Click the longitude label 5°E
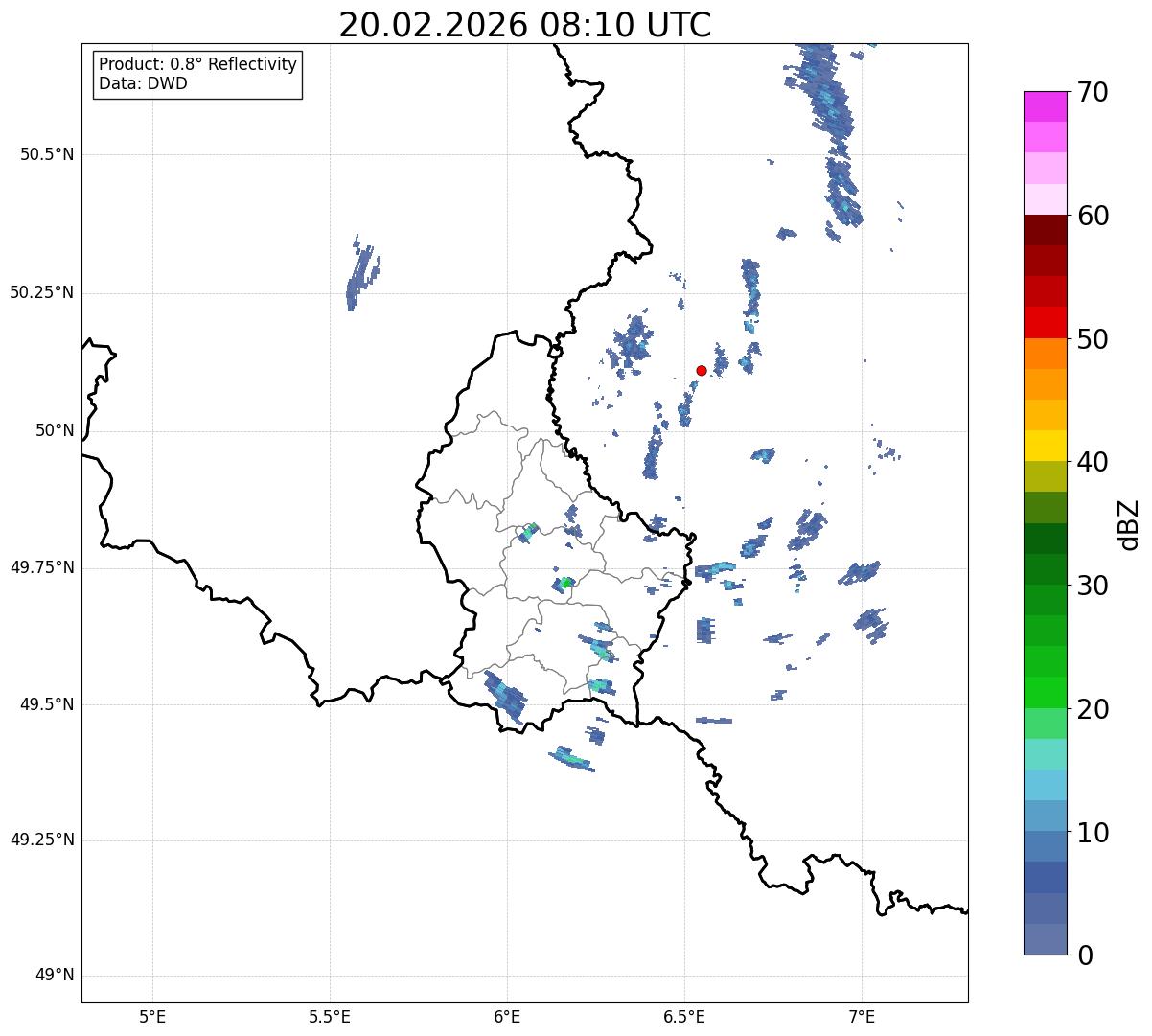The image size is (1152, 1036). [x=152, y=1016]
